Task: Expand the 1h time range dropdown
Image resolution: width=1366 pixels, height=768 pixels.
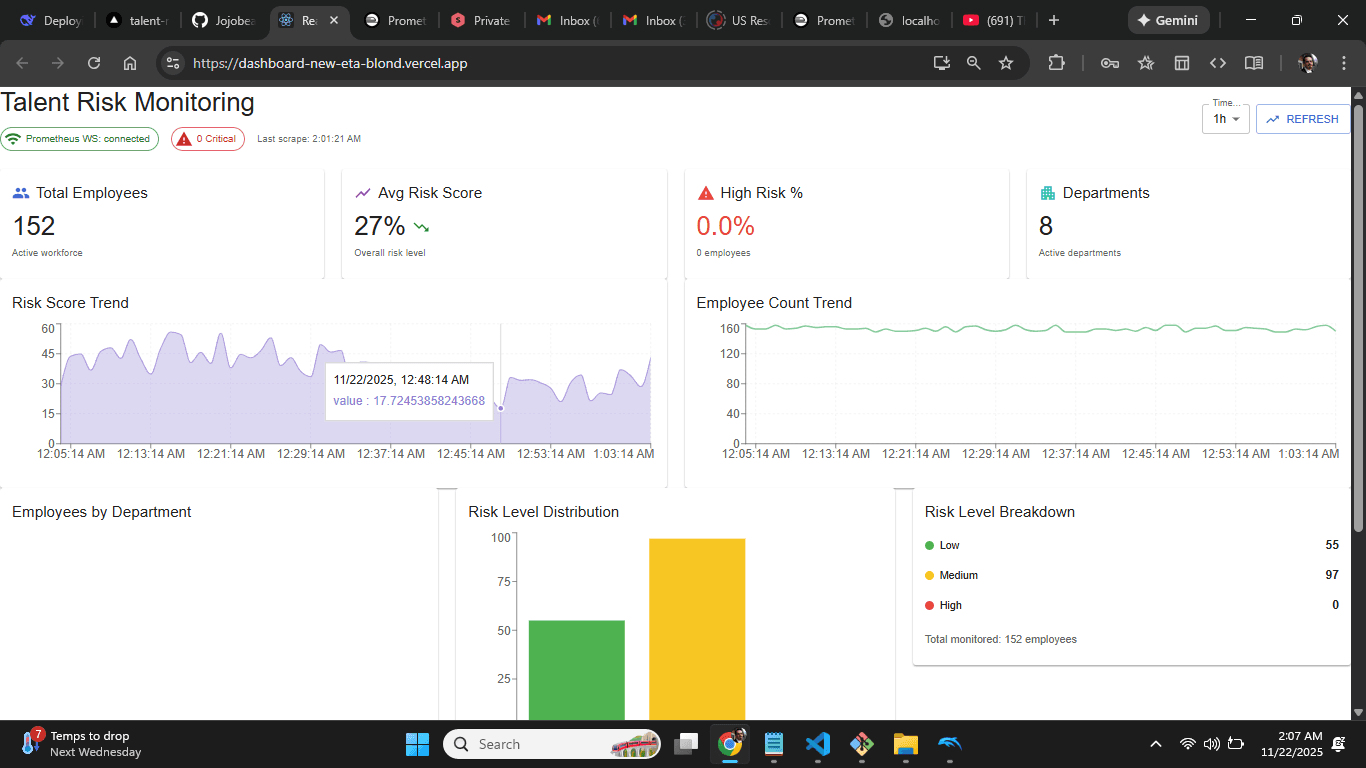Action: tap(1225, 118)
